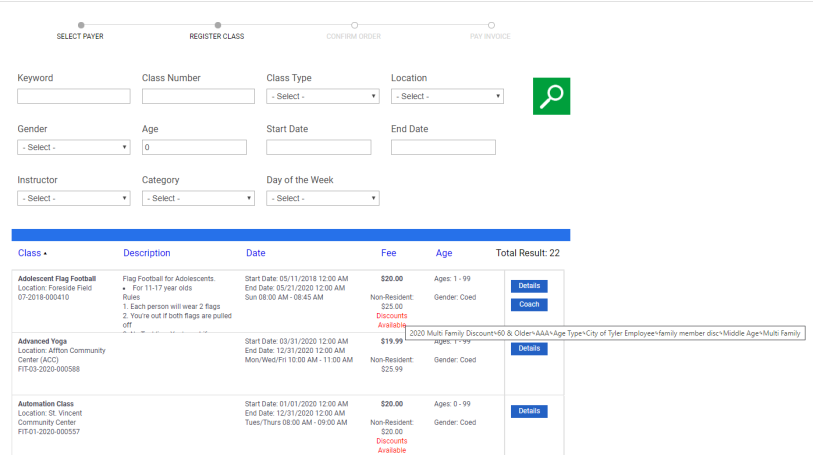Sort results by Class column header
Image resolution: width=813 pixels, height=455 pixels.
click(x=30, y=253)
